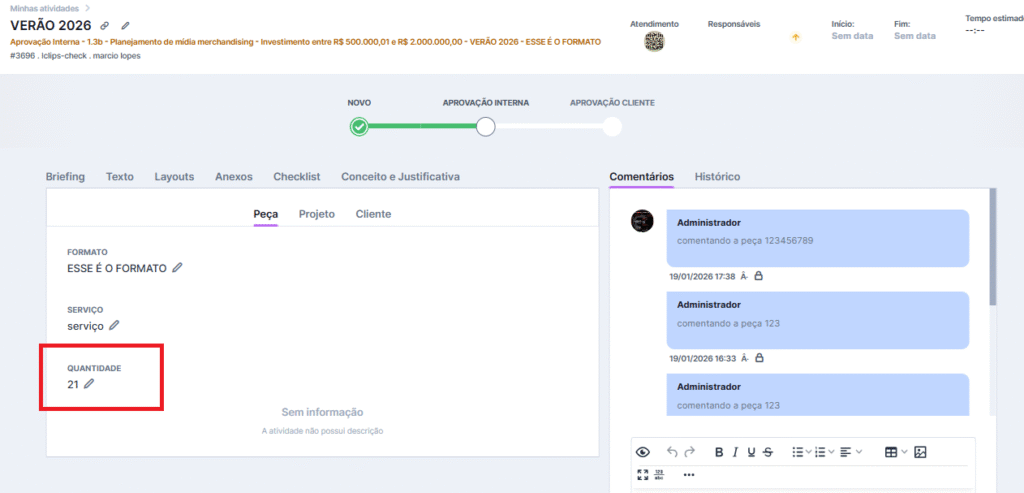Toggle bold formatting in the comment editor

719,452
